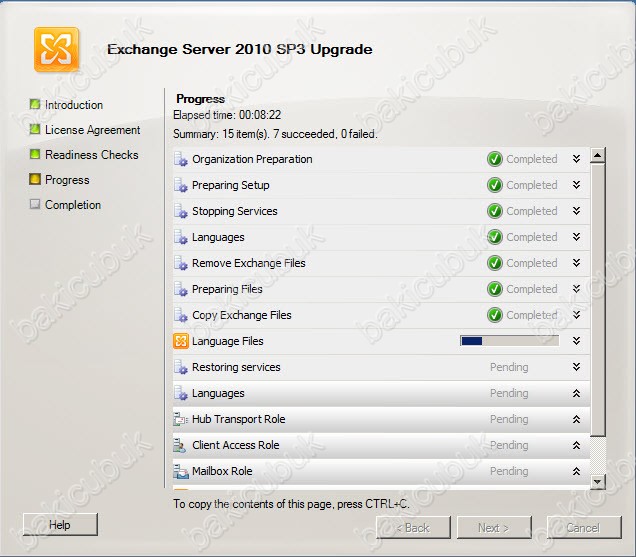Click green checkmark for Organization Preparation
This screenshot has height=557, width=636.
495,159
